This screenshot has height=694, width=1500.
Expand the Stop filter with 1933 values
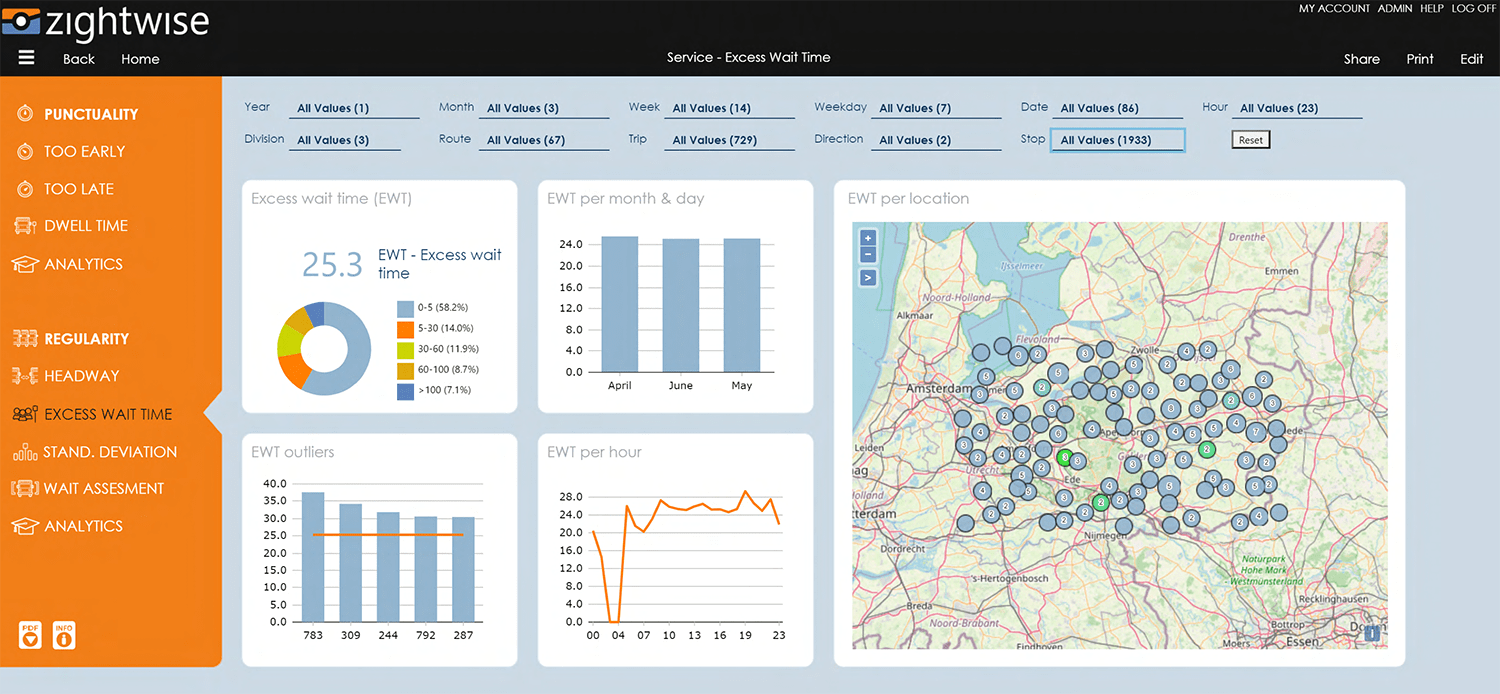[1117, 139]
